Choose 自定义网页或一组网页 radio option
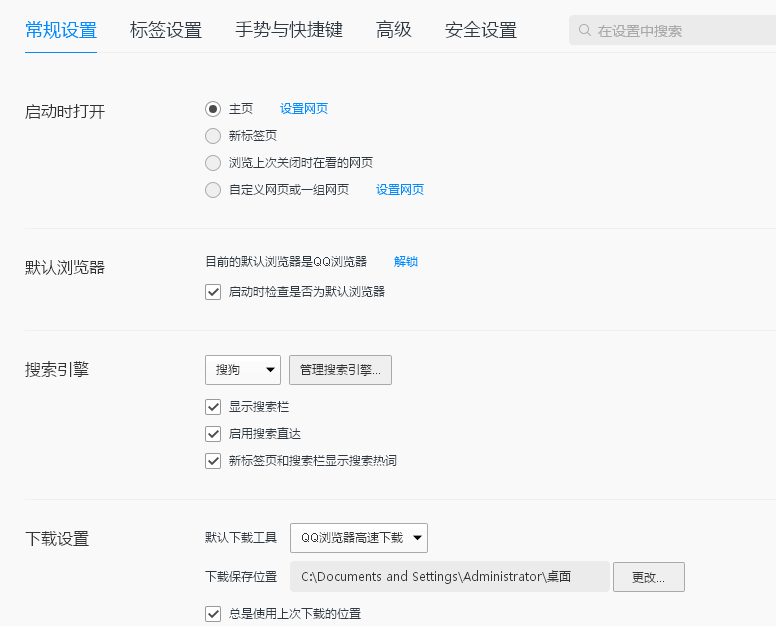Screen dimensions: 776x626 click(213, 190)
